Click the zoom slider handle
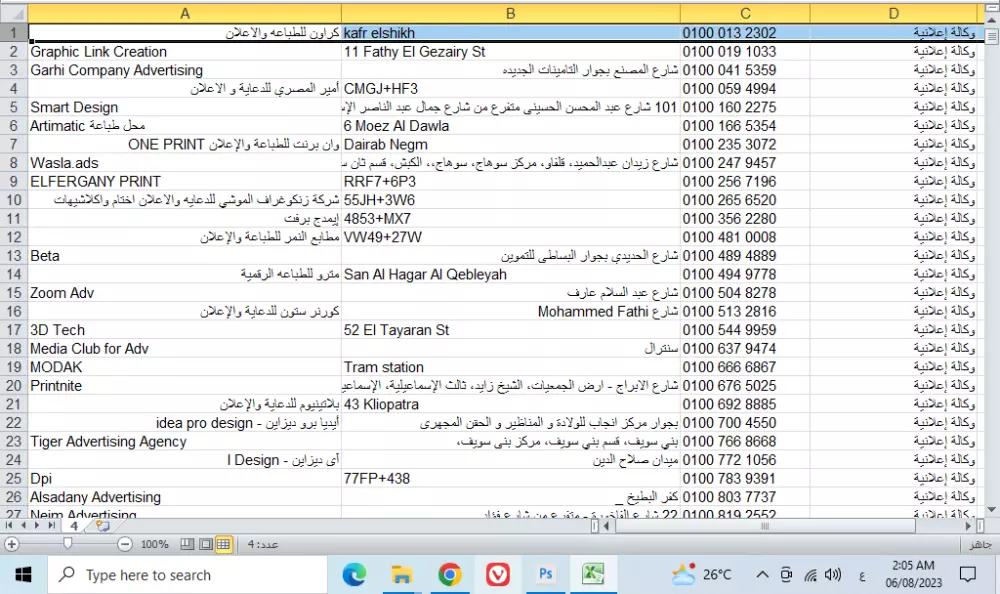Viewport: 1000px width, 594px height. (67, 544)
